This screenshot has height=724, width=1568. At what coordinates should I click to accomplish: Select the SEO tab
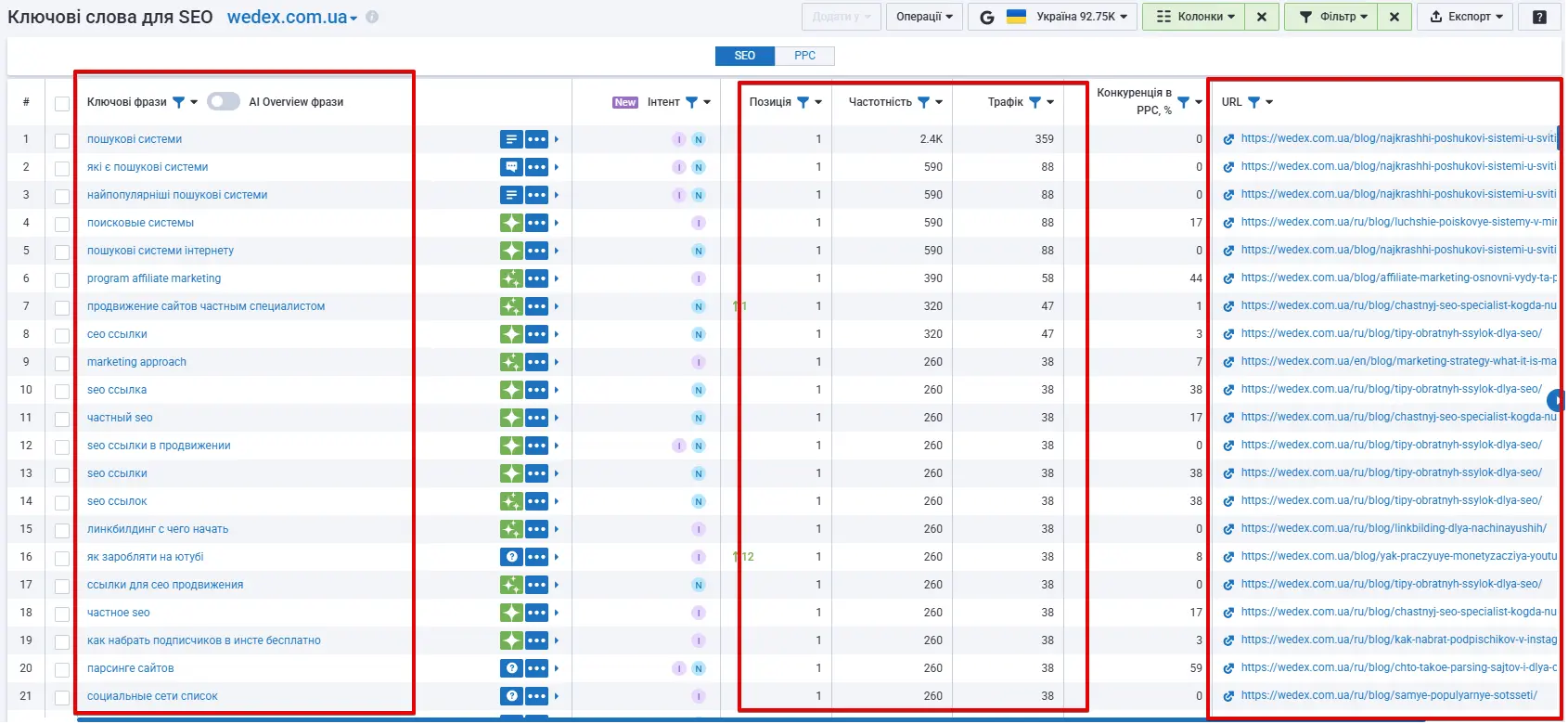pyautogui.click(x=745, y=56)
